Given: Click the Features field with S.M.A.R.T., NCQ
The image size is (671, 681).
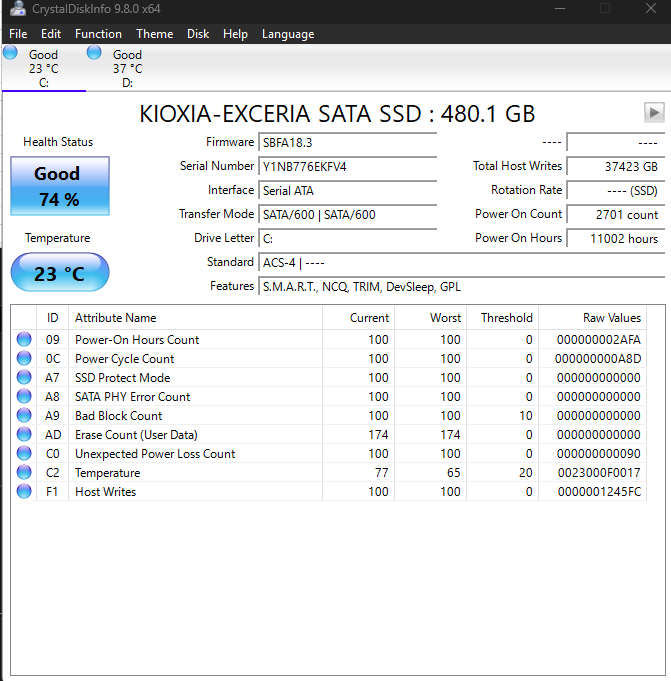Looking at the screenshot, I should (462, 287).
